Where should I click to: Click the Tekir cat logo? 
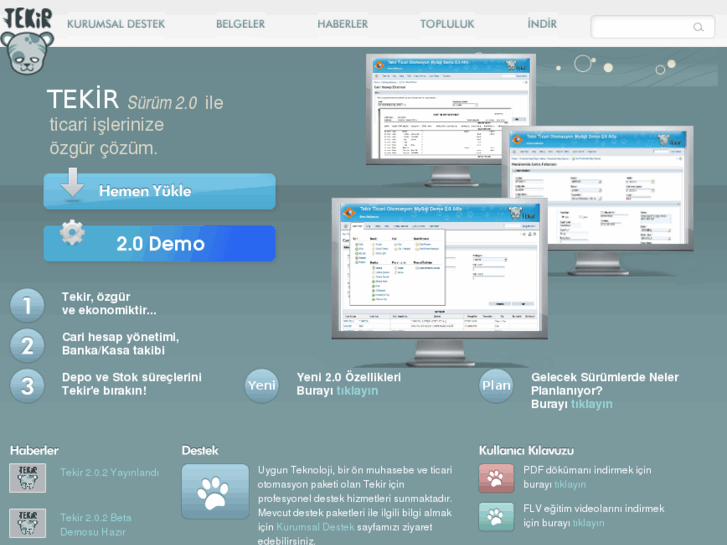(27, 41)
